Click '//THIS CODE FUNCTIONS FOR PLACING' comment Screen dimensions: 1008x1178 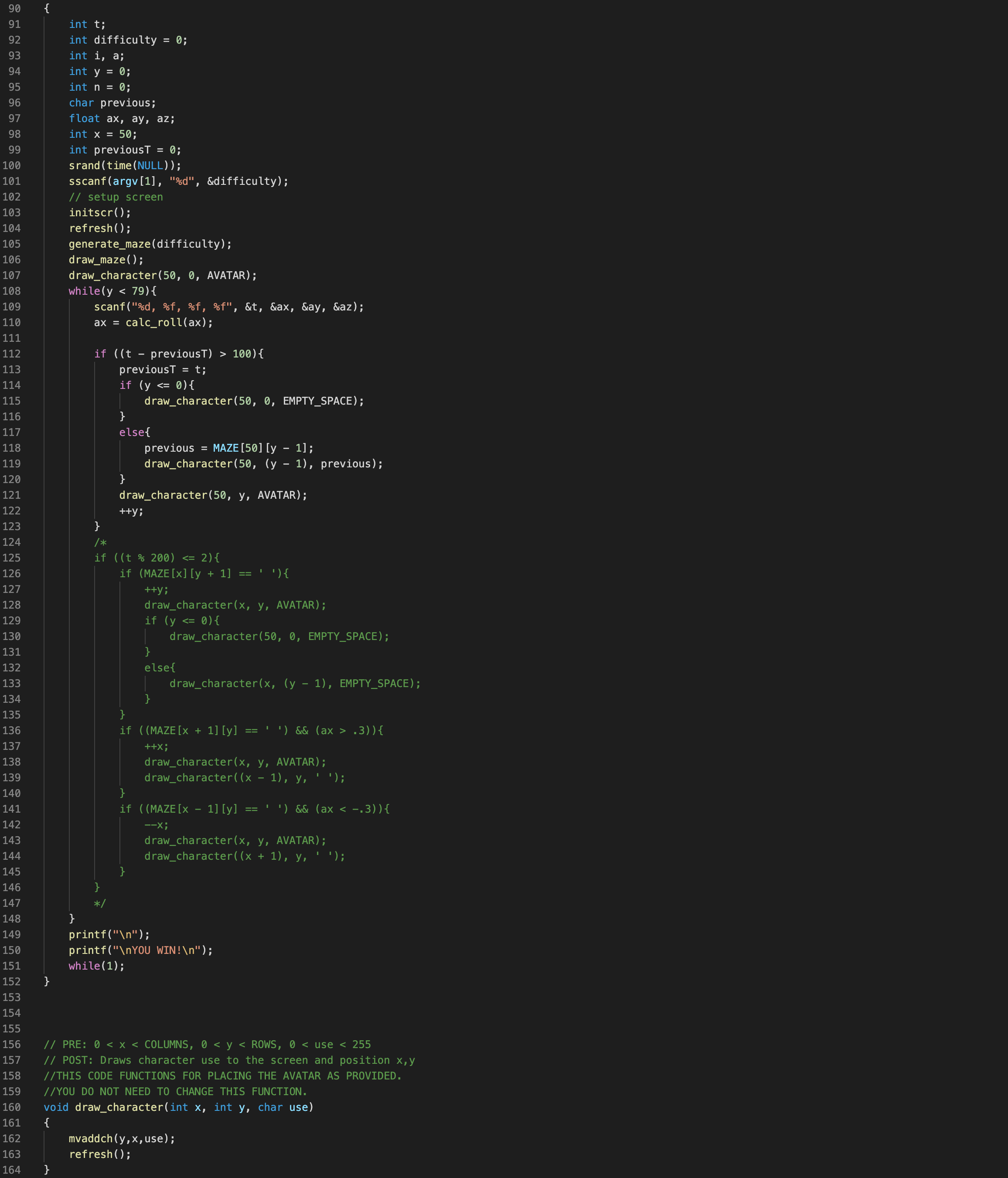pyautogui.click(x=223, y=1076)
